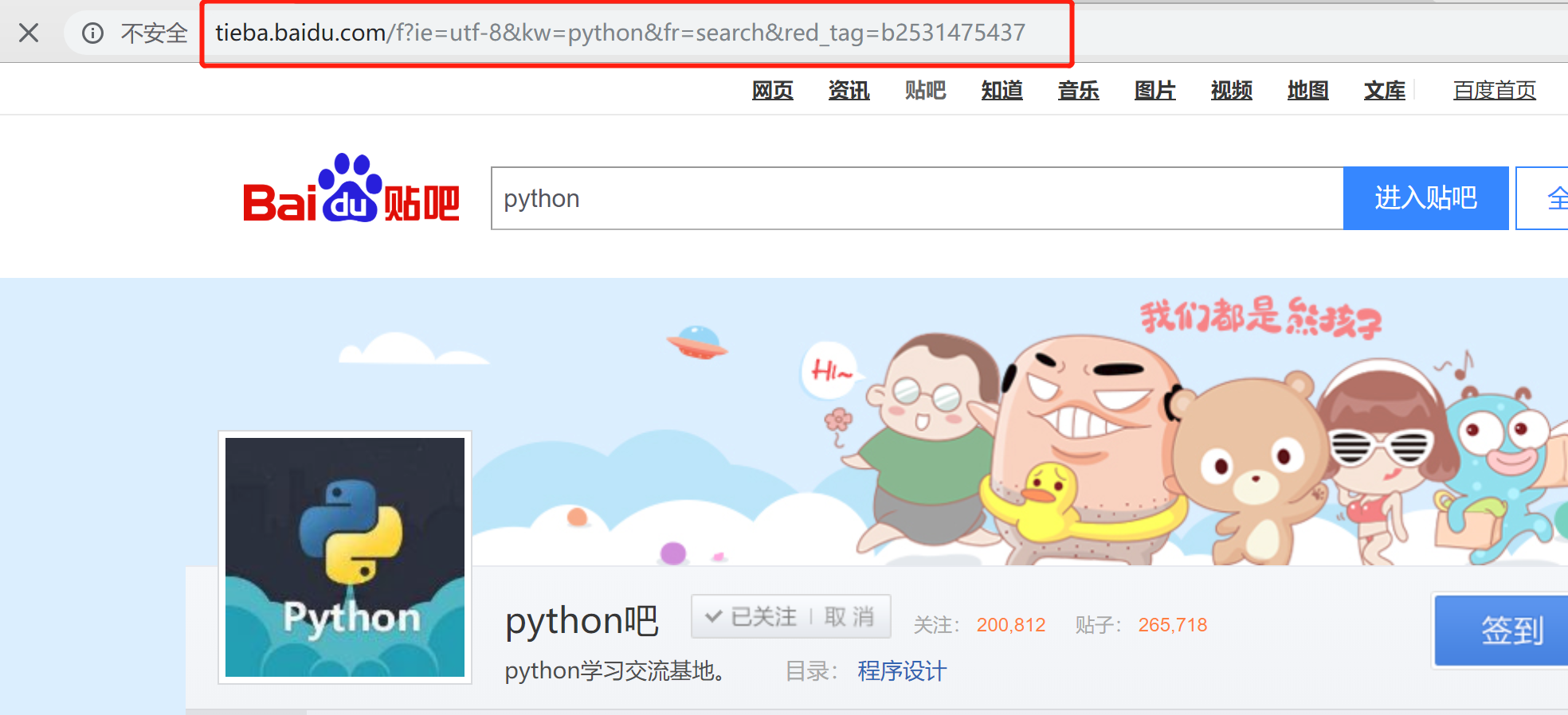Open the 音乐 navigation link
Viewport: 1568px width, 715px height.
1079,91
